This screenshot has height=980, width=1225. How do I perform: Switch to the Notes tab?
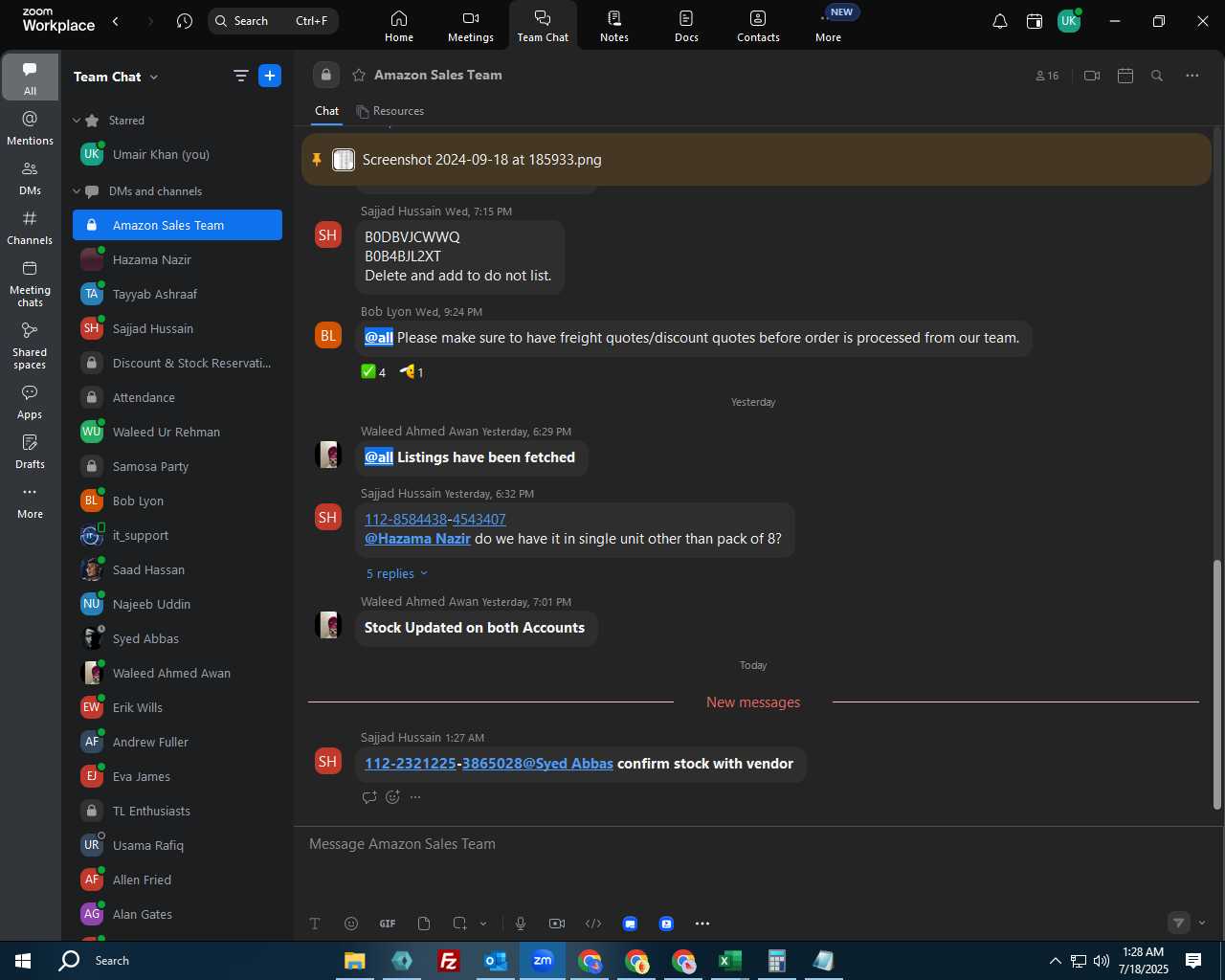(x=614, y=26)
